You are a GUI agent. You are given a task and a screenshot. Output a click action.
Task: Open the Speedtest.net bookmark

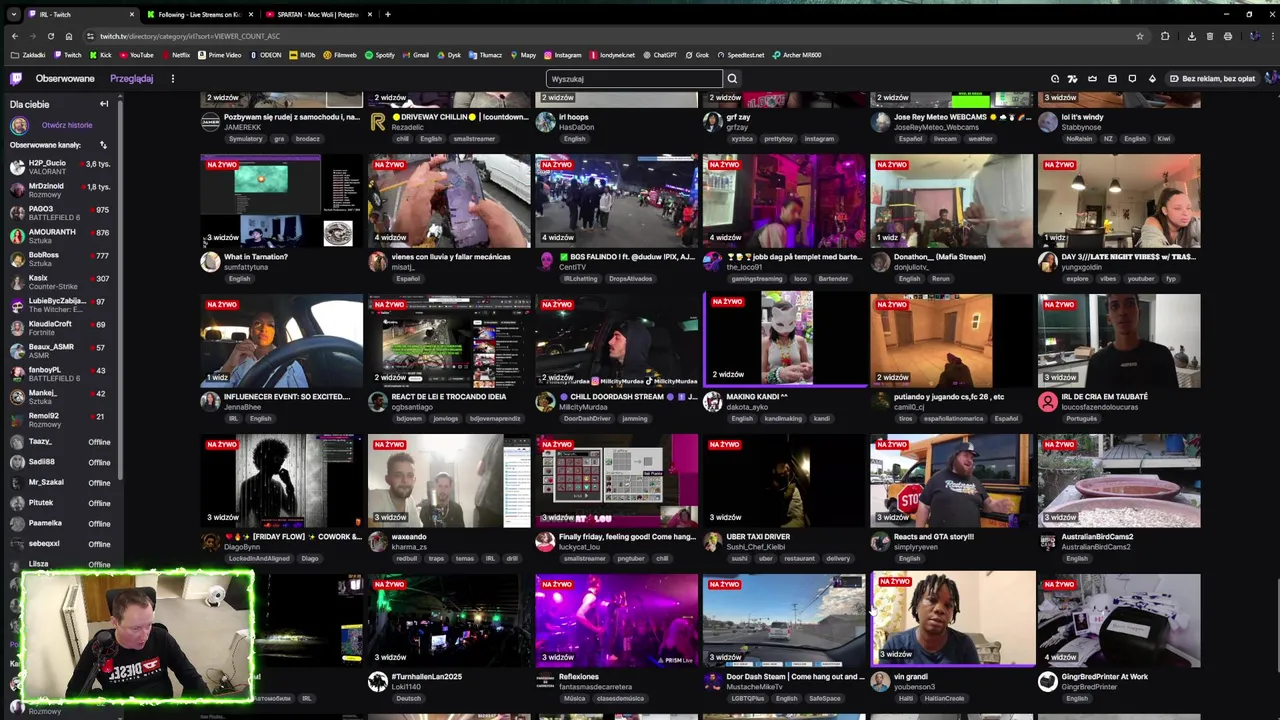coord(741,55)
